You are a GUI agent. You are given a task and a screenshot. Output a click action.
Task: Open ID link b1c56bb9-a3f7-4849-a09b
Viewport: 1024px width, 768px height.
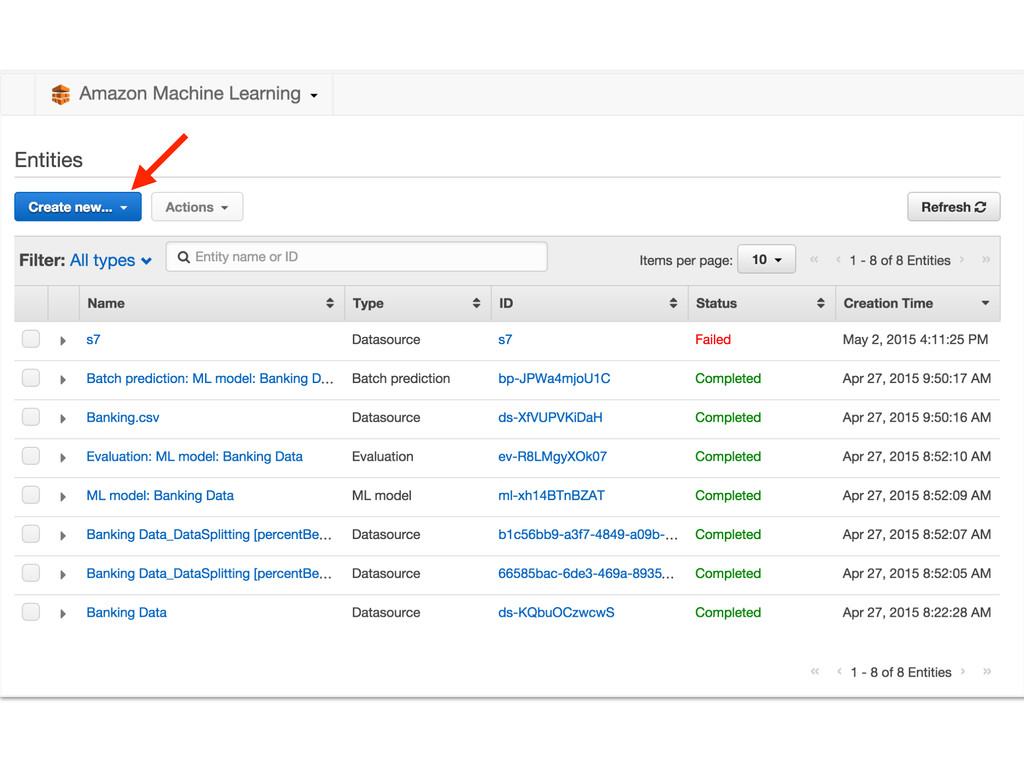point(588,535)
